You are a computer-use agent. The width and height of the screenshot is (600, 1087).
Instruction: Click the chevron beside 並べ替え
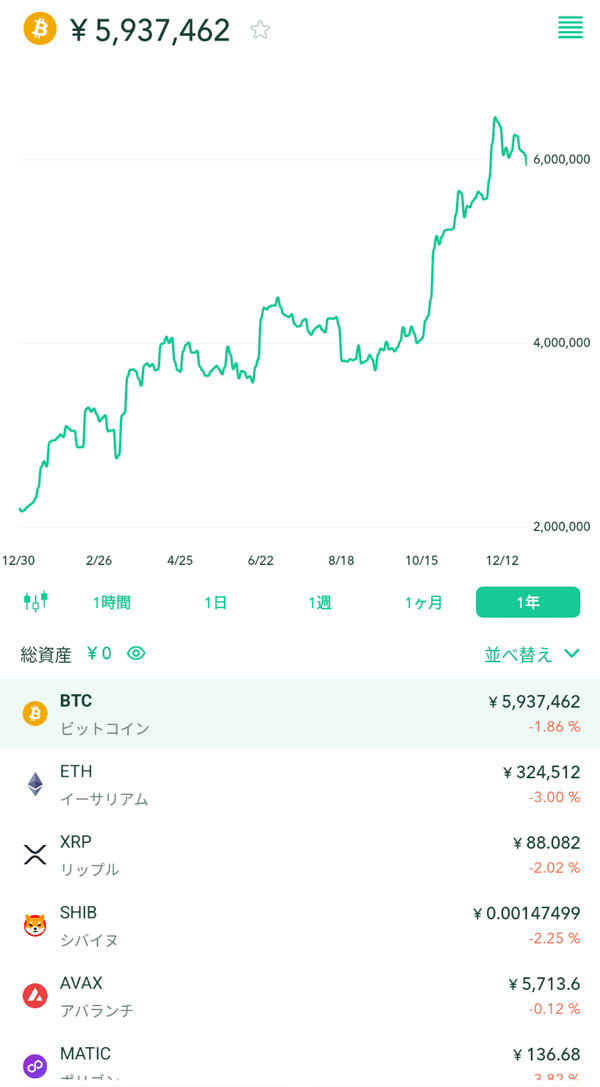pyautogui.click(x=572, y=654)
